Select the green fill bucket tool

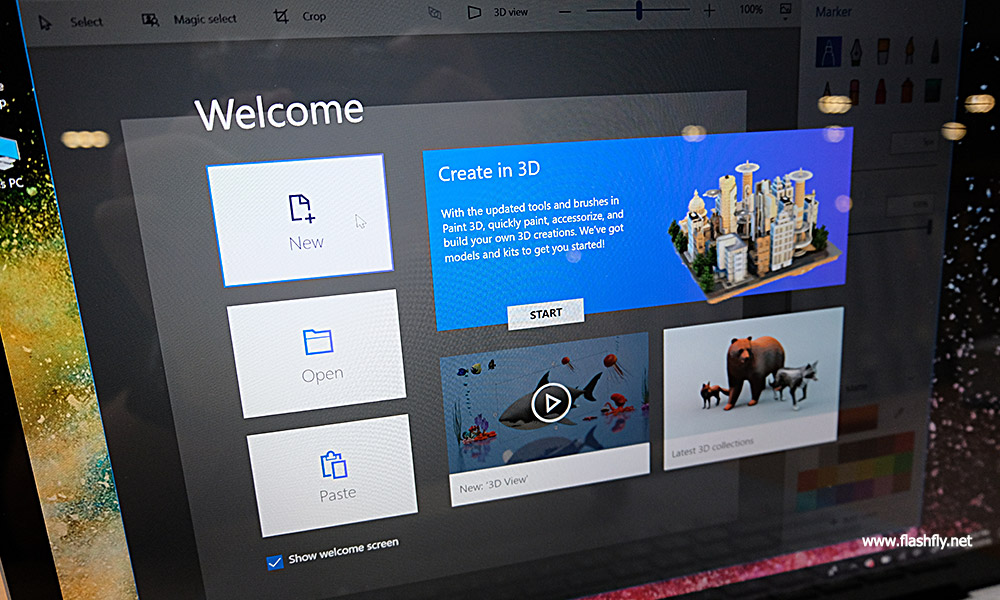click(x=932, y=89)
